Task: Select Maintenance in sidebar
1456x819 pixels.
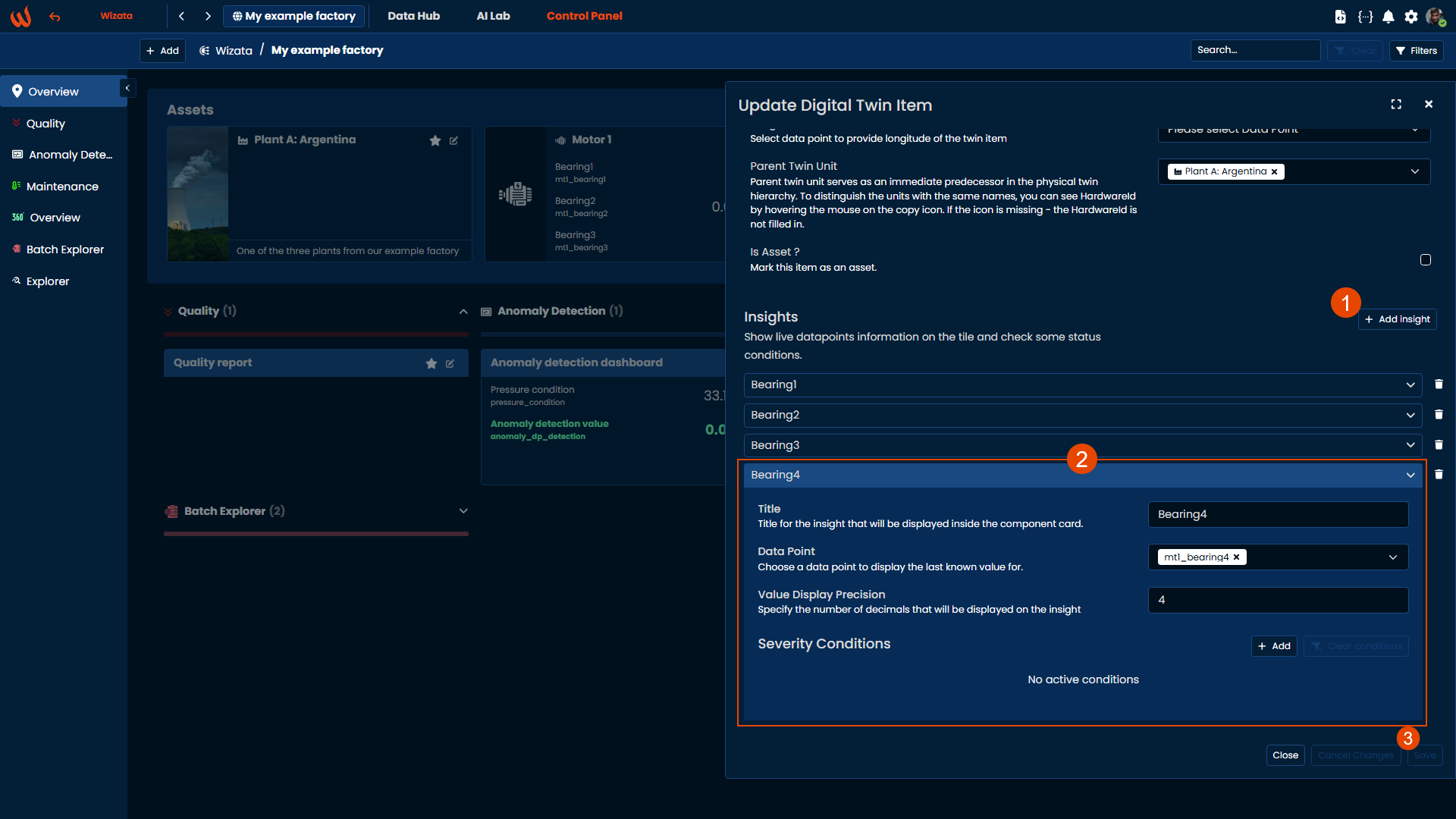Action: [62, 187]
